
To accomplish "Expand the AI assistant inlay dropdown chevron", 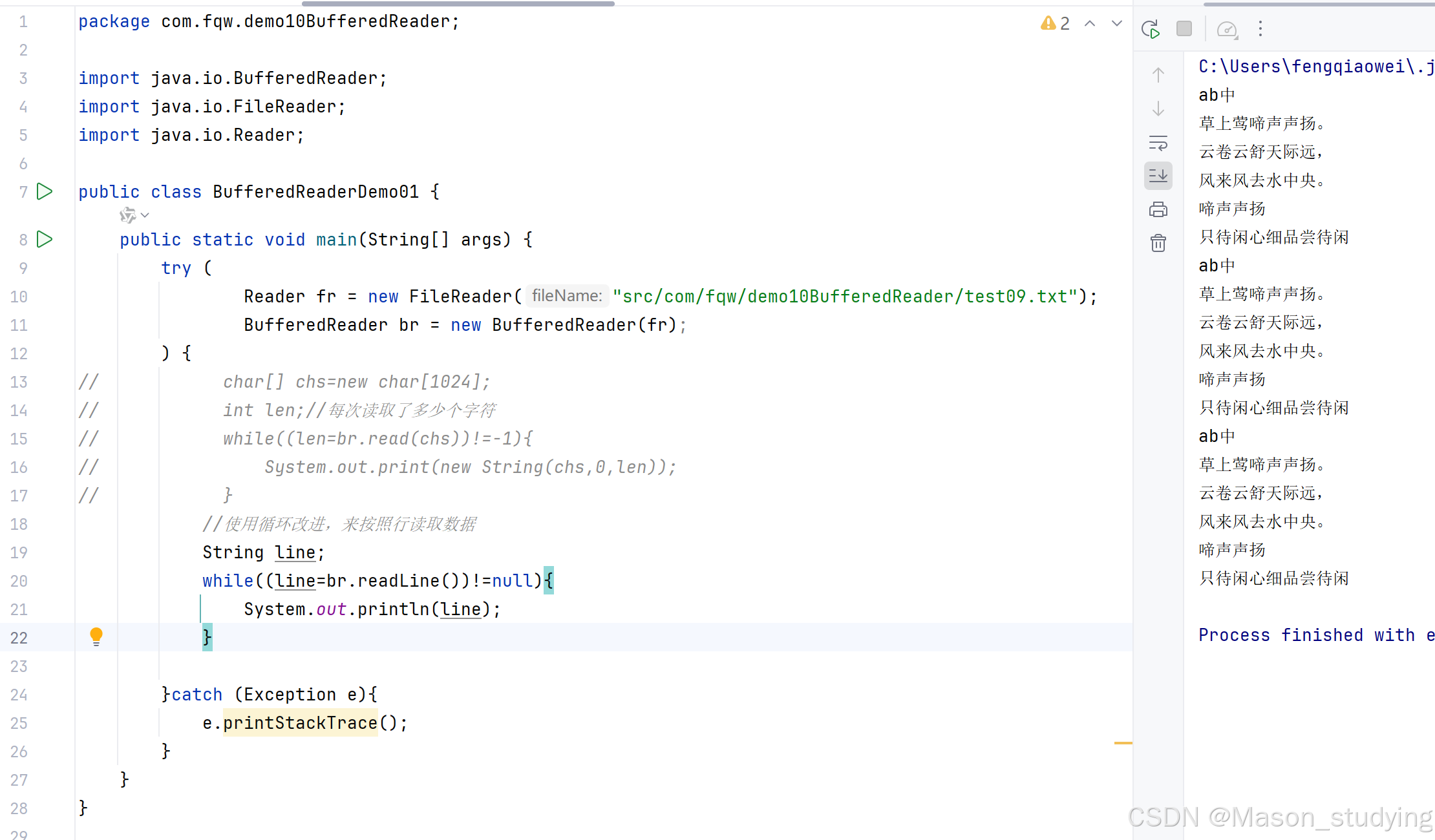I will click(x=145, y=215).
